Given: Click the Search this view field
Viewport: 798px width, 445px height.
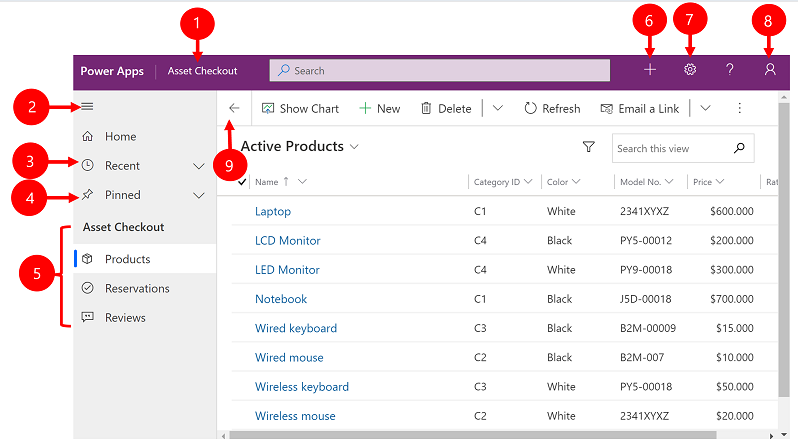Looking at the screenshot, I should [672, 148].
